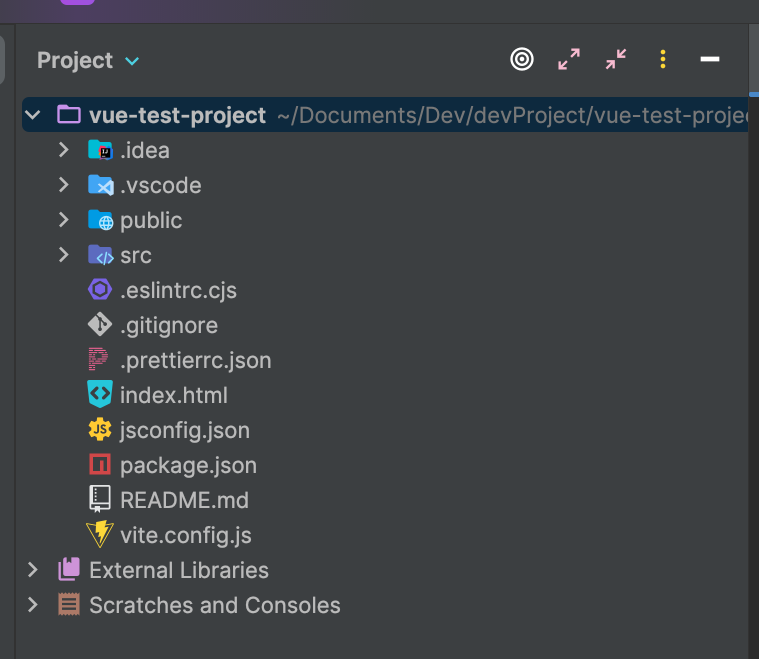This screenshot has width=759, height=659.
Task: Select the External Libraries label
Action: (x=179, y=570)
